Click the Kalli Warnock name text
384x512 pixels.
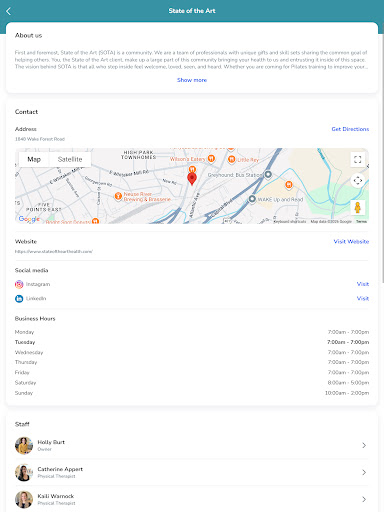[x=56, y=496]
